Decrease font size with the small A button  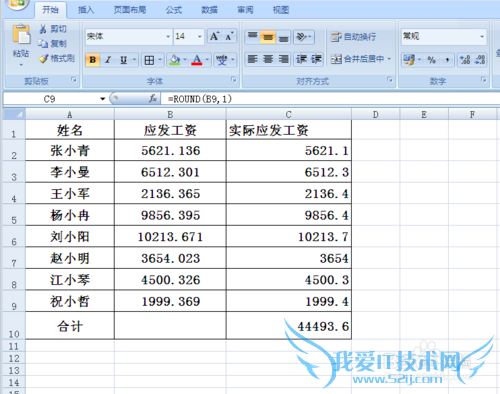click(229, 36)
